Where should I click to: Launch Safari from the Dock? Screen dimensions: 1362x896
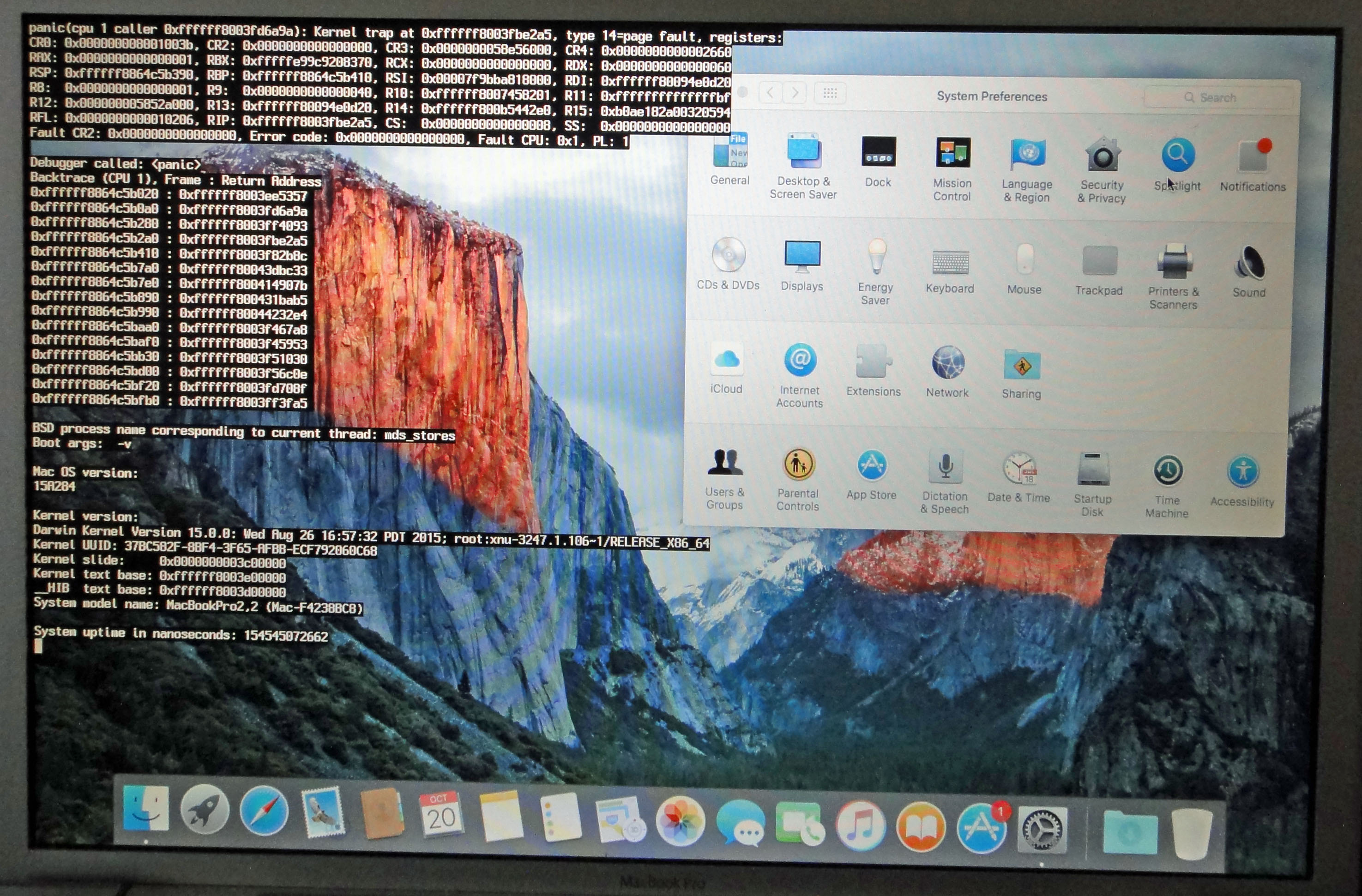264,811
